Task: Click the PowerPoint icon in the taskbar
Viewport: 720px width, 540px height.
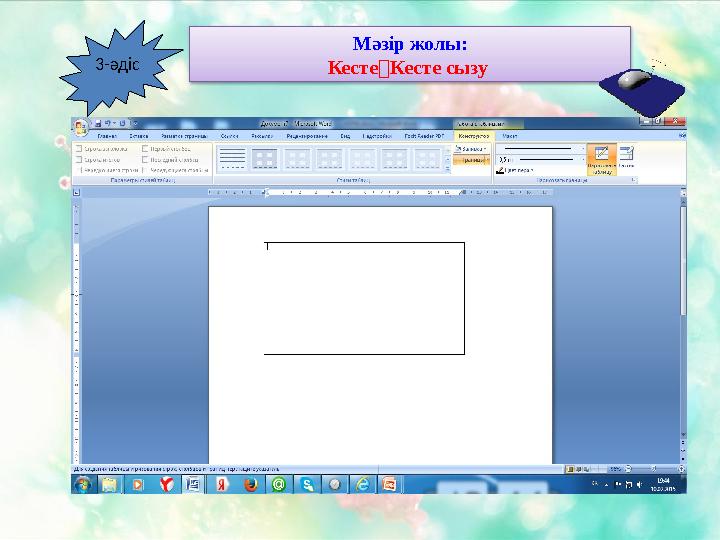Action: point(389,484)
